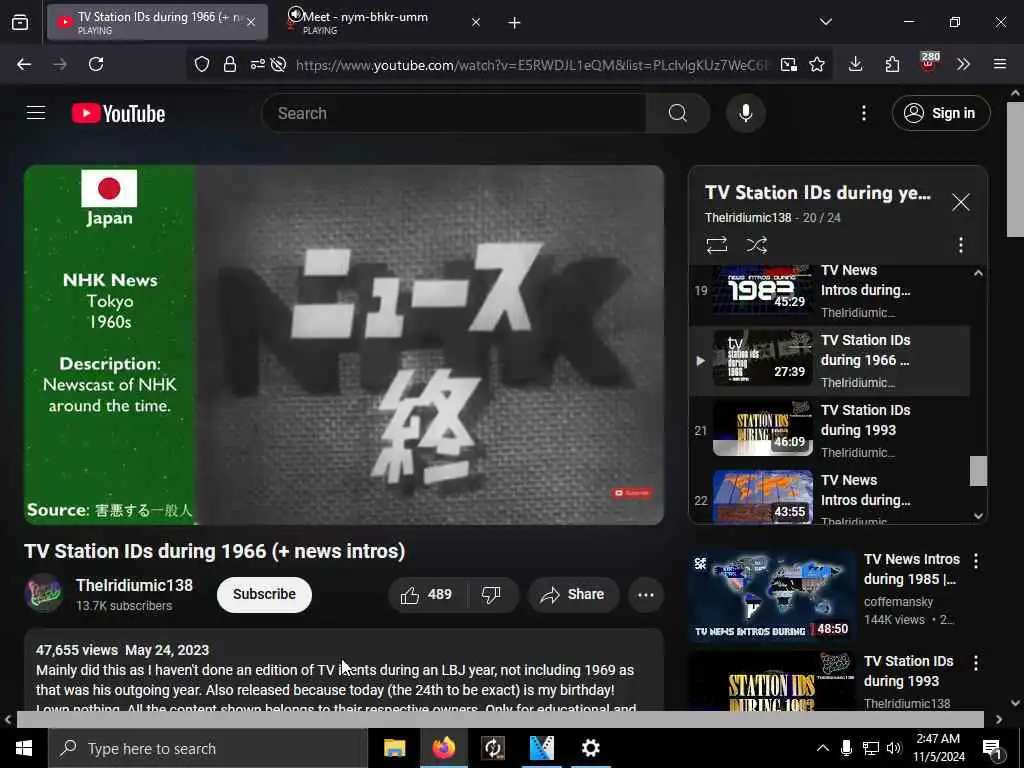Open recommended TV News Intros during 1985
This screenshot has width=1024, height=768.
pos(771,595)
